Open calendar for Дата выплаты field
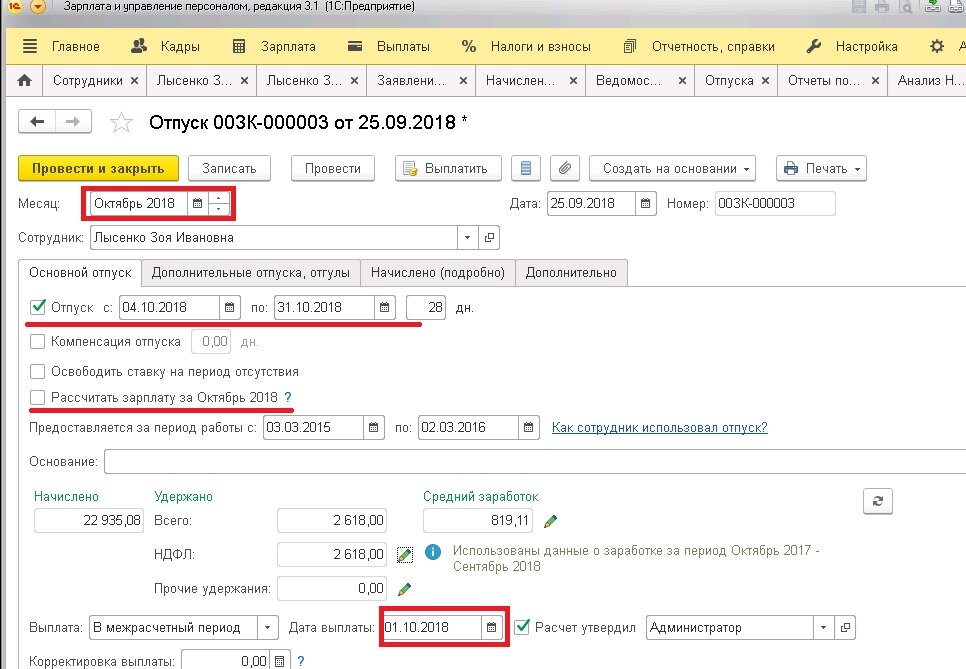Screen dimensions: 966x669 point(491,627)
